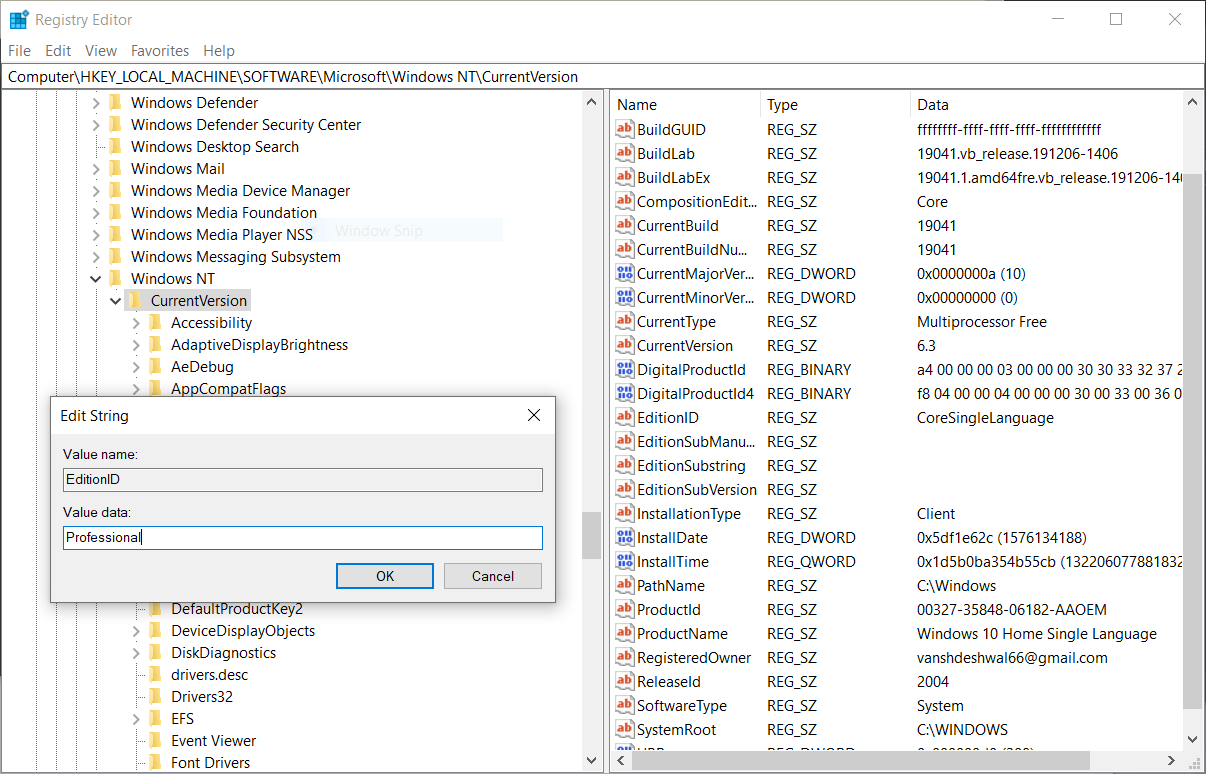Expand the Windows Media Foundation key
The height and width of the screenshot is (774, 1206).
click(96, 213)
